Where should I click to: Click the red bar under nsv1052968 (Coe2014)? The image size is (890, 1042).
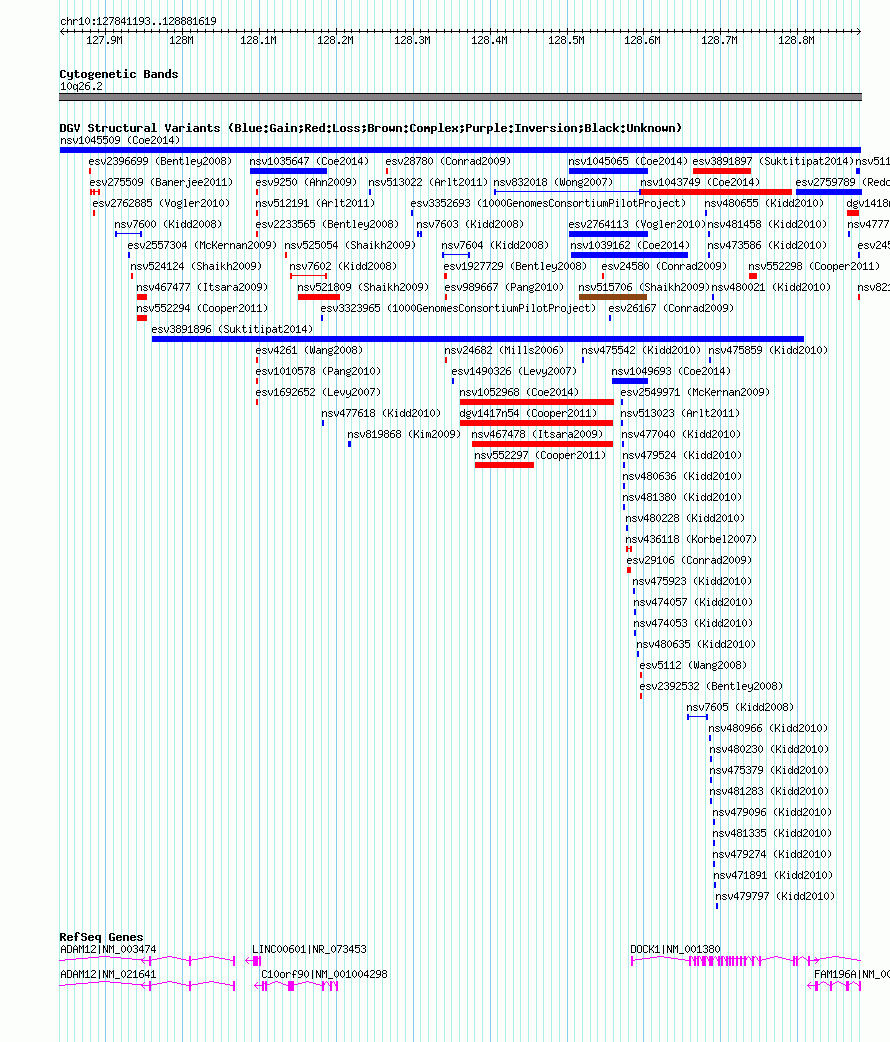pyautogui.click(x=536, y=402)
